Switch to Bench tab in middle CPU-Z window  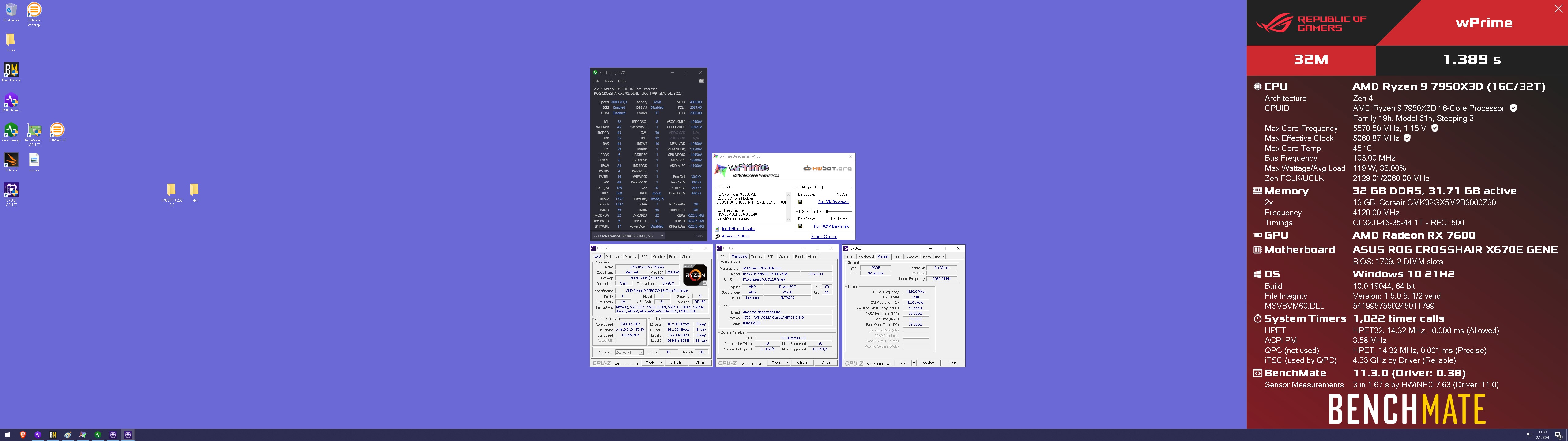point(799,256)
